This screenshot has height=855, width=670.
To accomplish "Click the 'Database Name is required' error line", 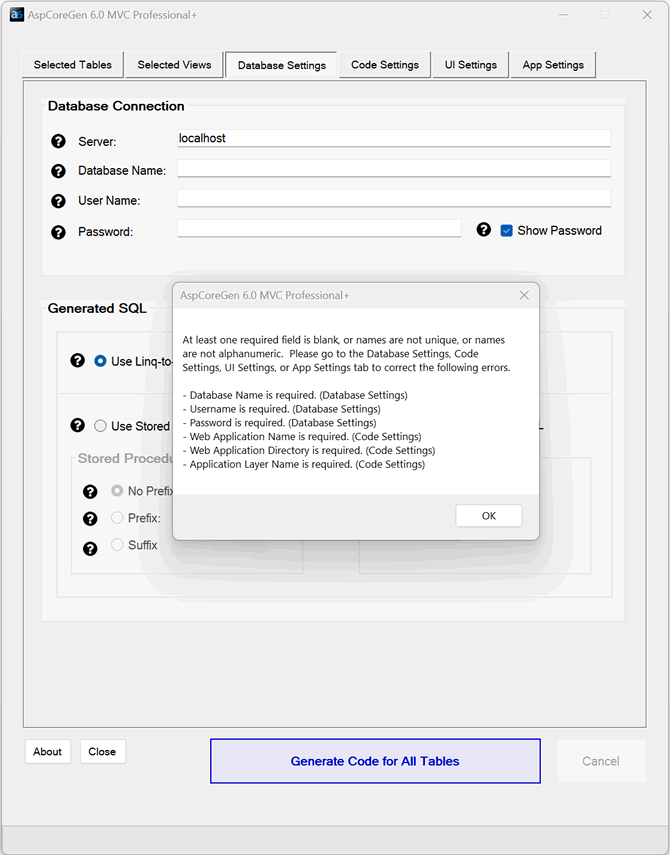I will [x=295, y=395].
